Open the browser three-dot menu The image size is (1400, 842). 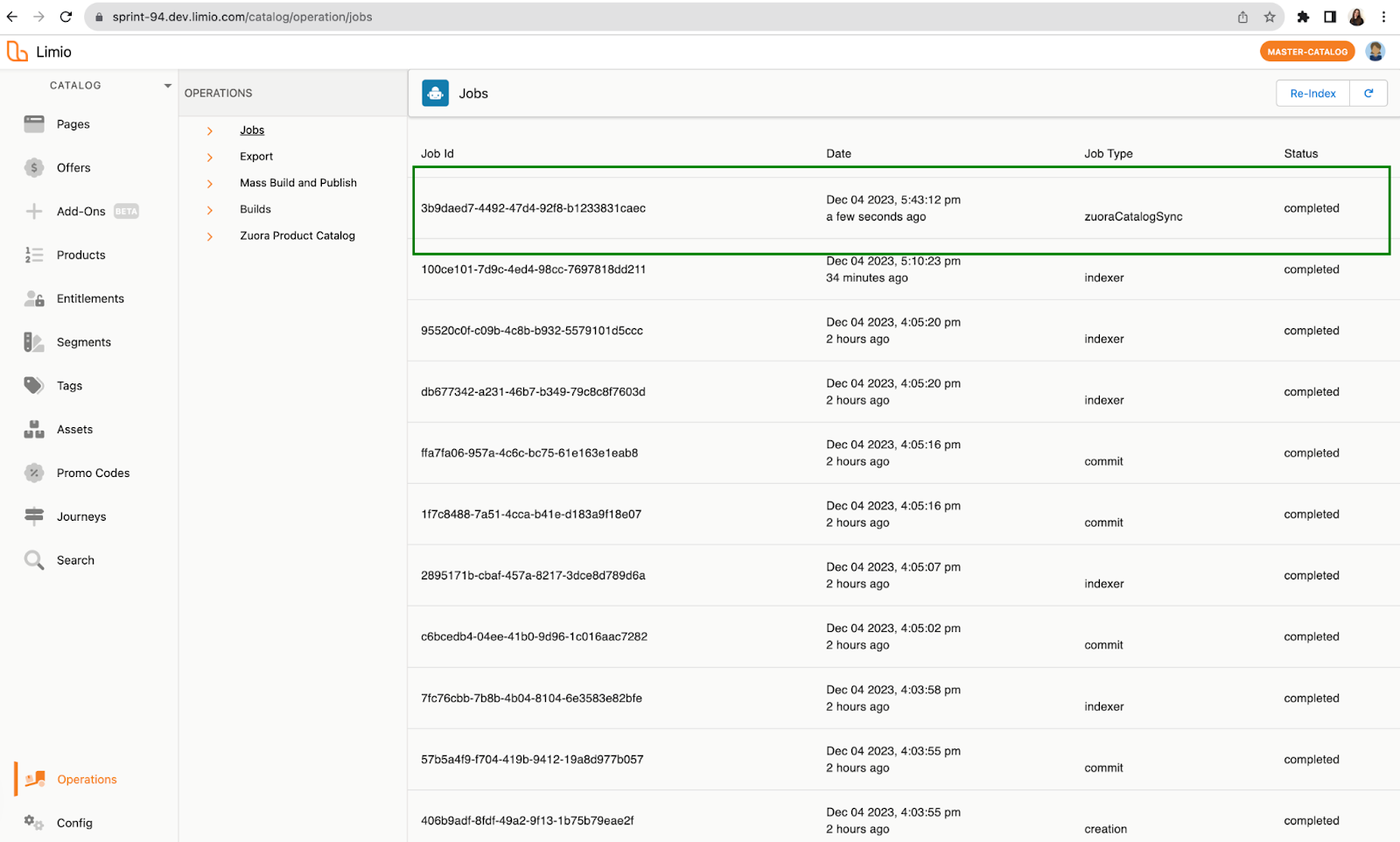coord(1383,17)
